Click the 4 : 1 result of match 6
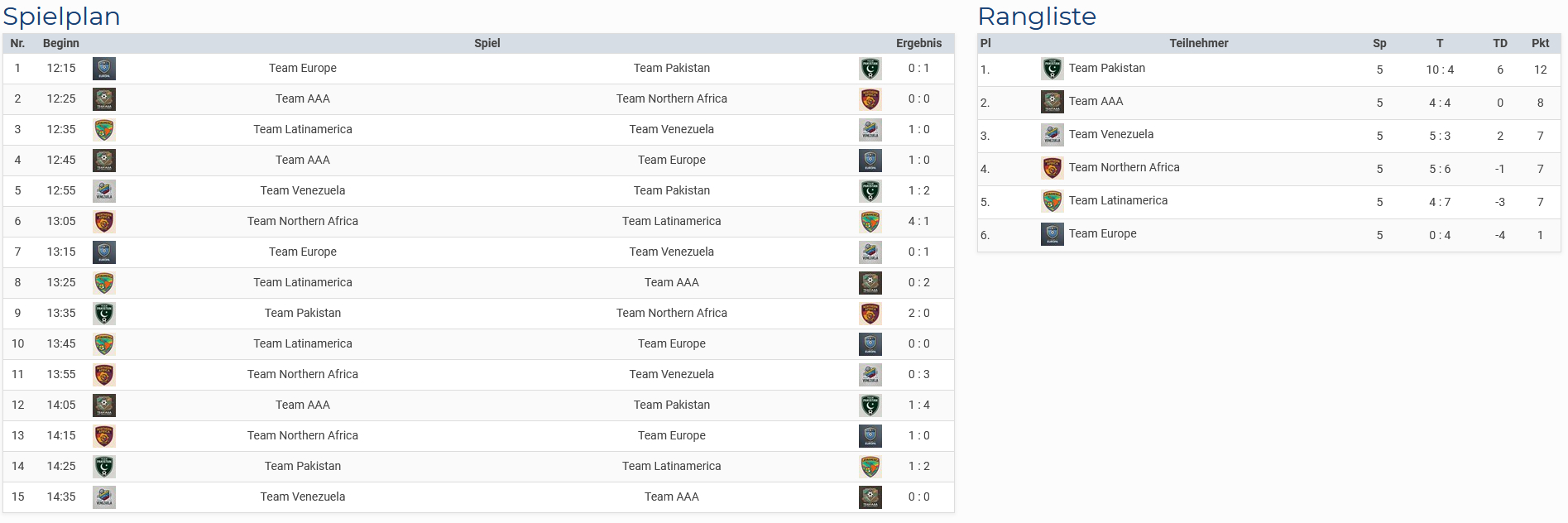This screenshot has width=1568, height=523. click(x=918, y=221)
